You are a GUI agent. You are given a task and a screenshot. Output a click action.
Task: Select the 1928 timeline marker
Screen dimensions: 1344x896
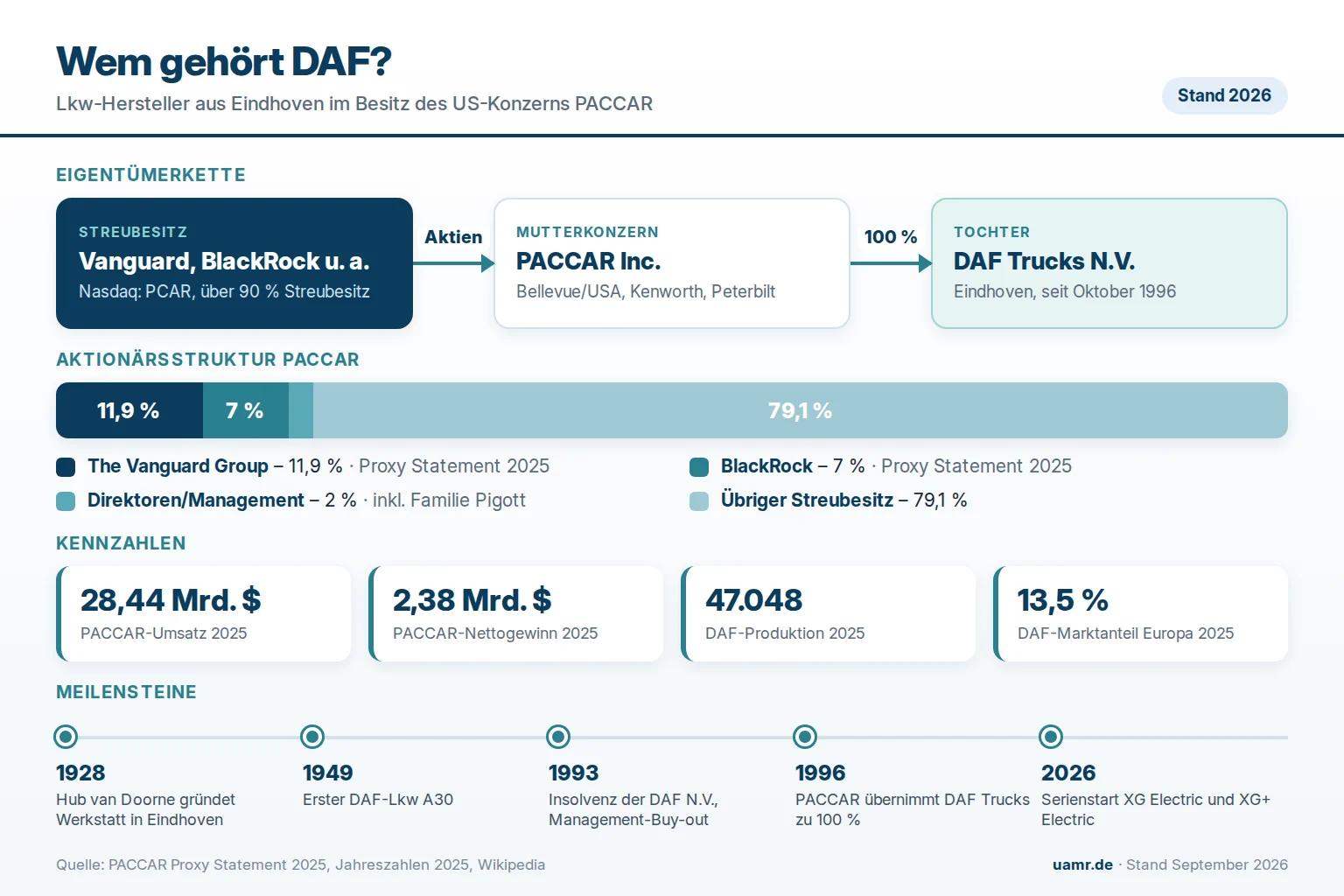point(66,737)
